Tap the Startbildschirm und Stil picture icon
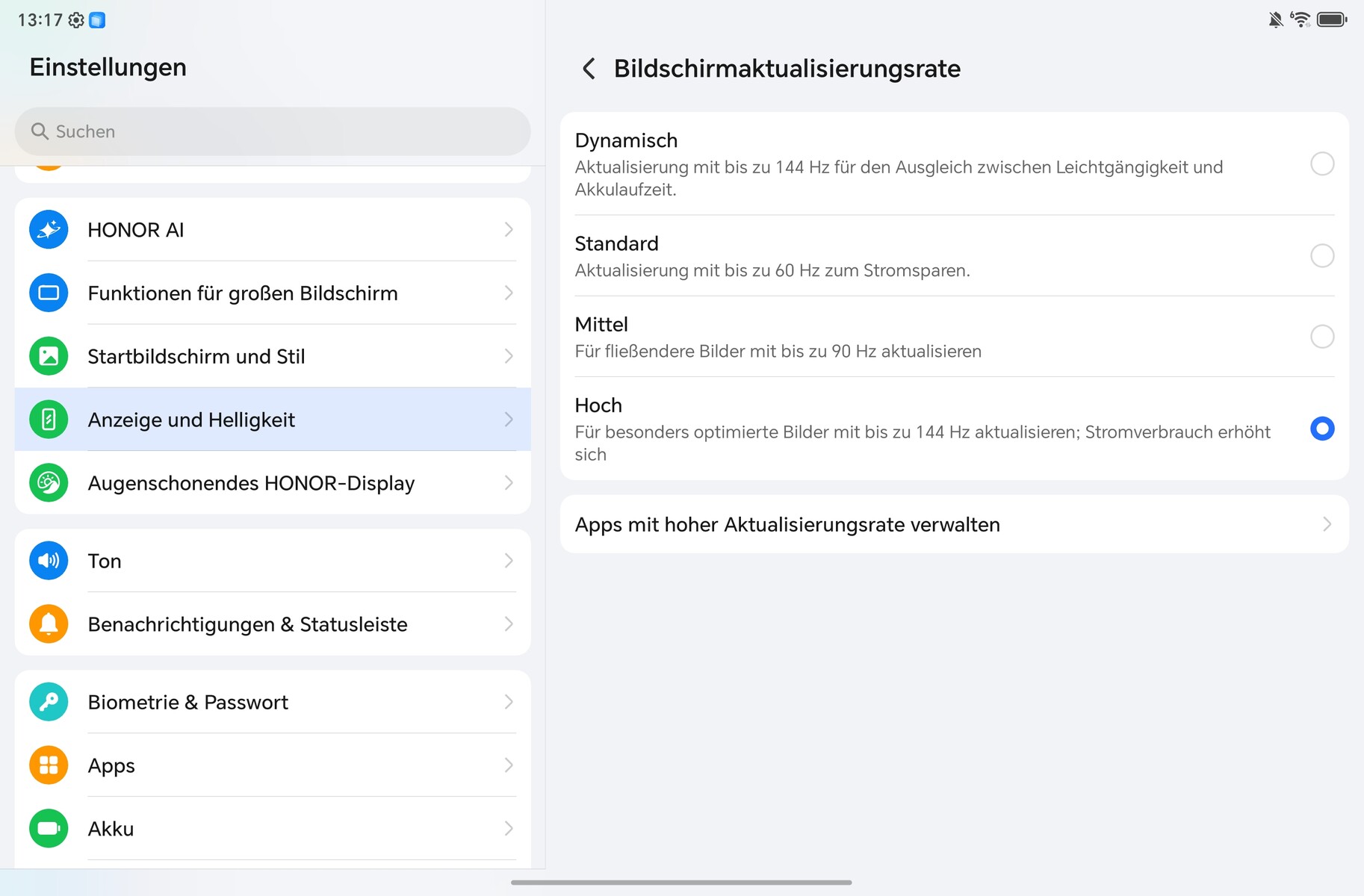 point(49,356)
